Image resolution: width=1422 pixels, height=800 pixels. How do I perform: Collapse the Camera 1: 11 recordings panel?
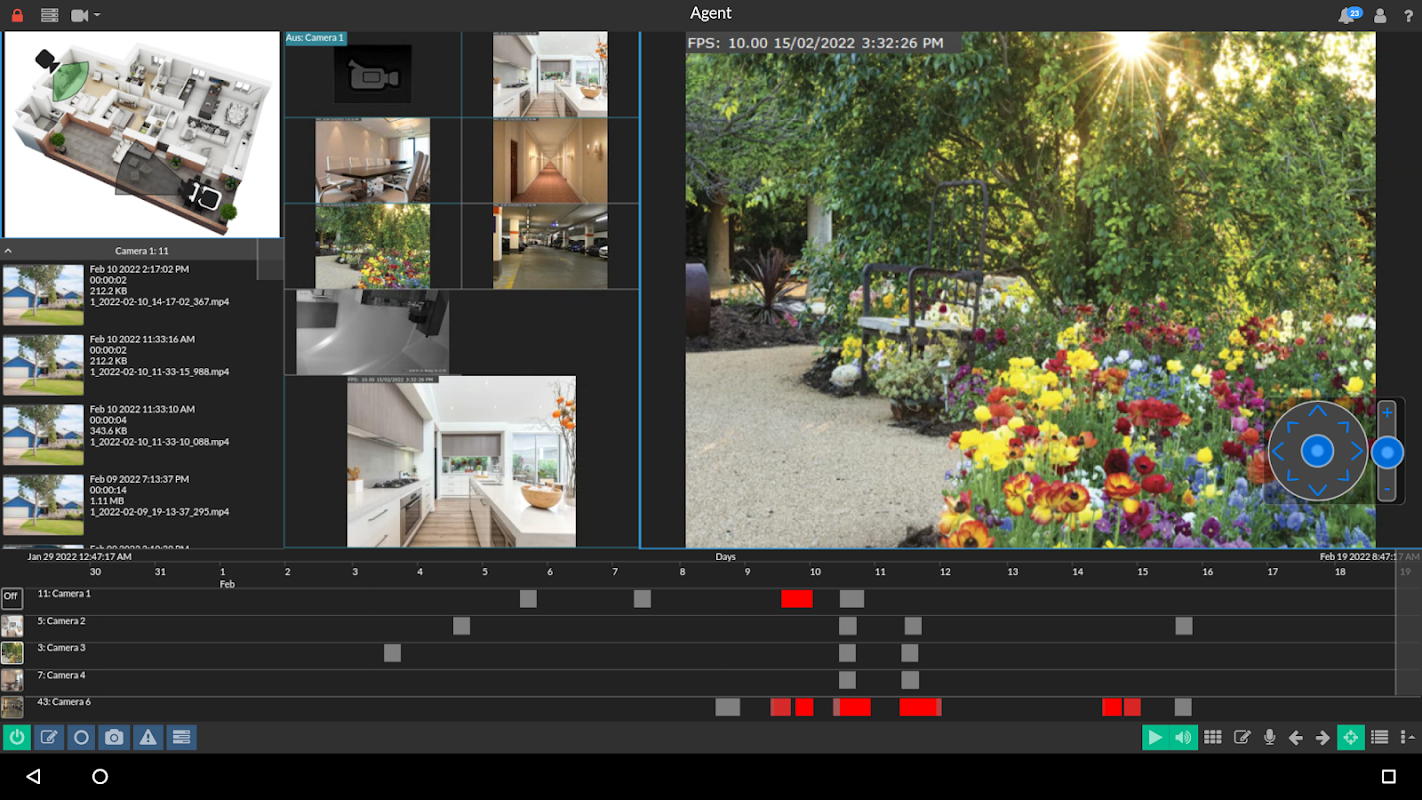pyautogui.click(x=9, y=251)
